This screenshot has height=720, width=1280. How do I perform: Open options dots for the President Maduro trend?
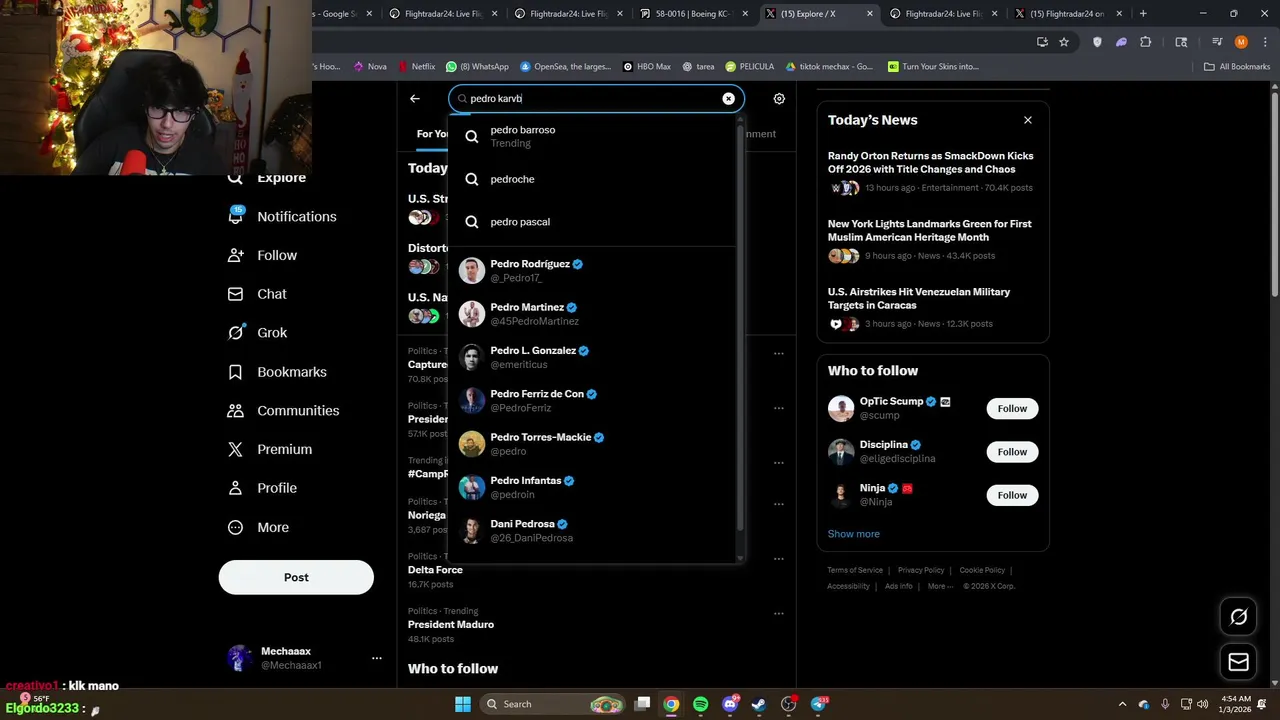pyautogui.click(x=779, y=613)
